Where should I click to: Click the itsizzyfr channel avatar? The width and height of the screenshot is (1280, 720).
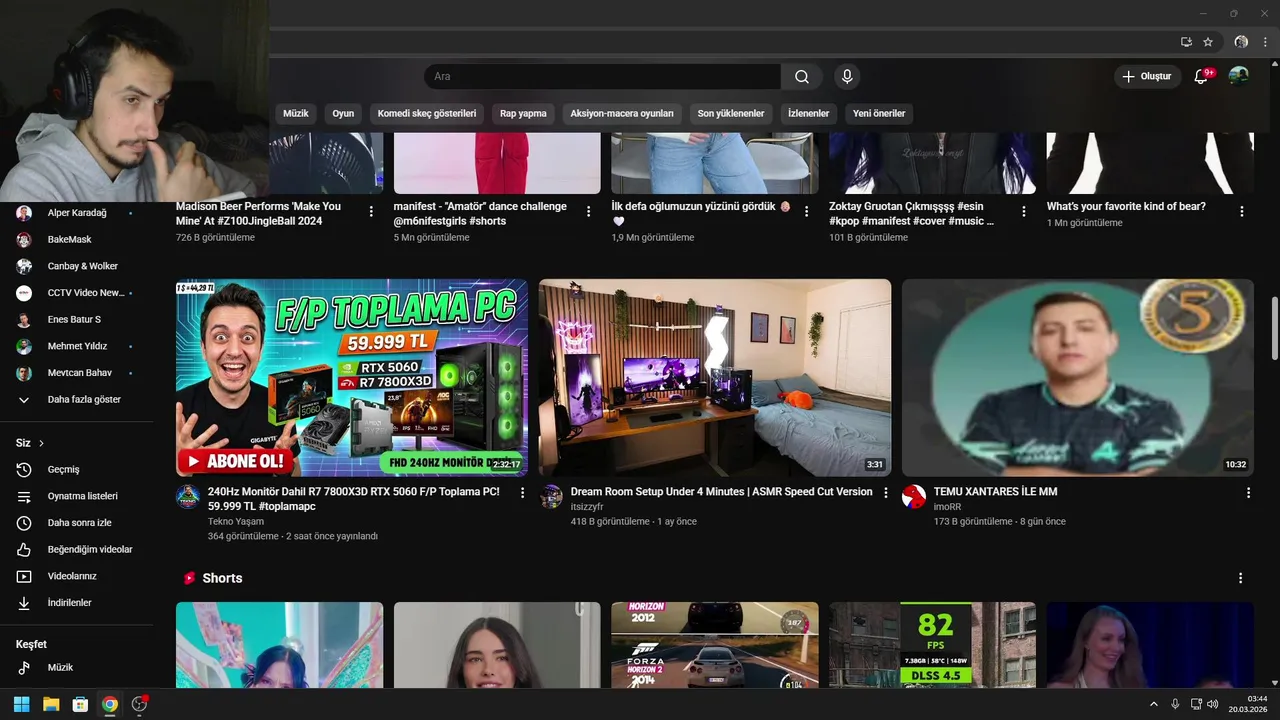click(x=551, y=497)
